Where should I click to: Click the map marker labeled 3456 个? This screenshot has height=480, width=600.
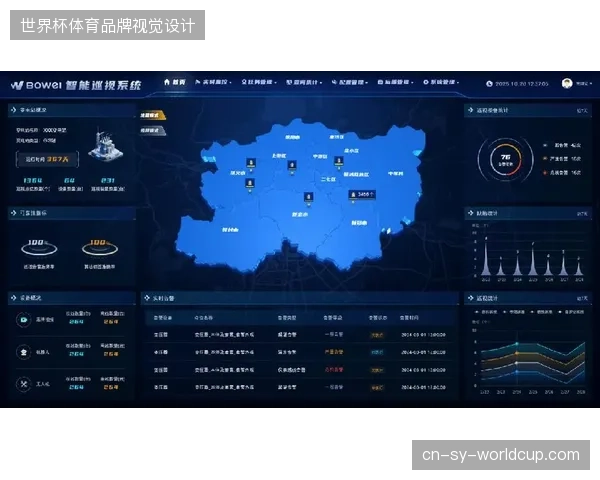tap(362, 194)
